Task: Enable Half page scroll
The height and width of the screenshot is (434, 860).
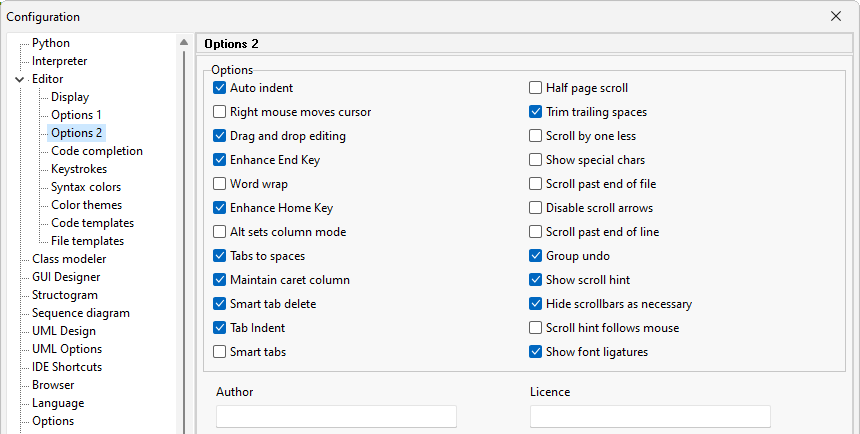Action: coord(535,88)
